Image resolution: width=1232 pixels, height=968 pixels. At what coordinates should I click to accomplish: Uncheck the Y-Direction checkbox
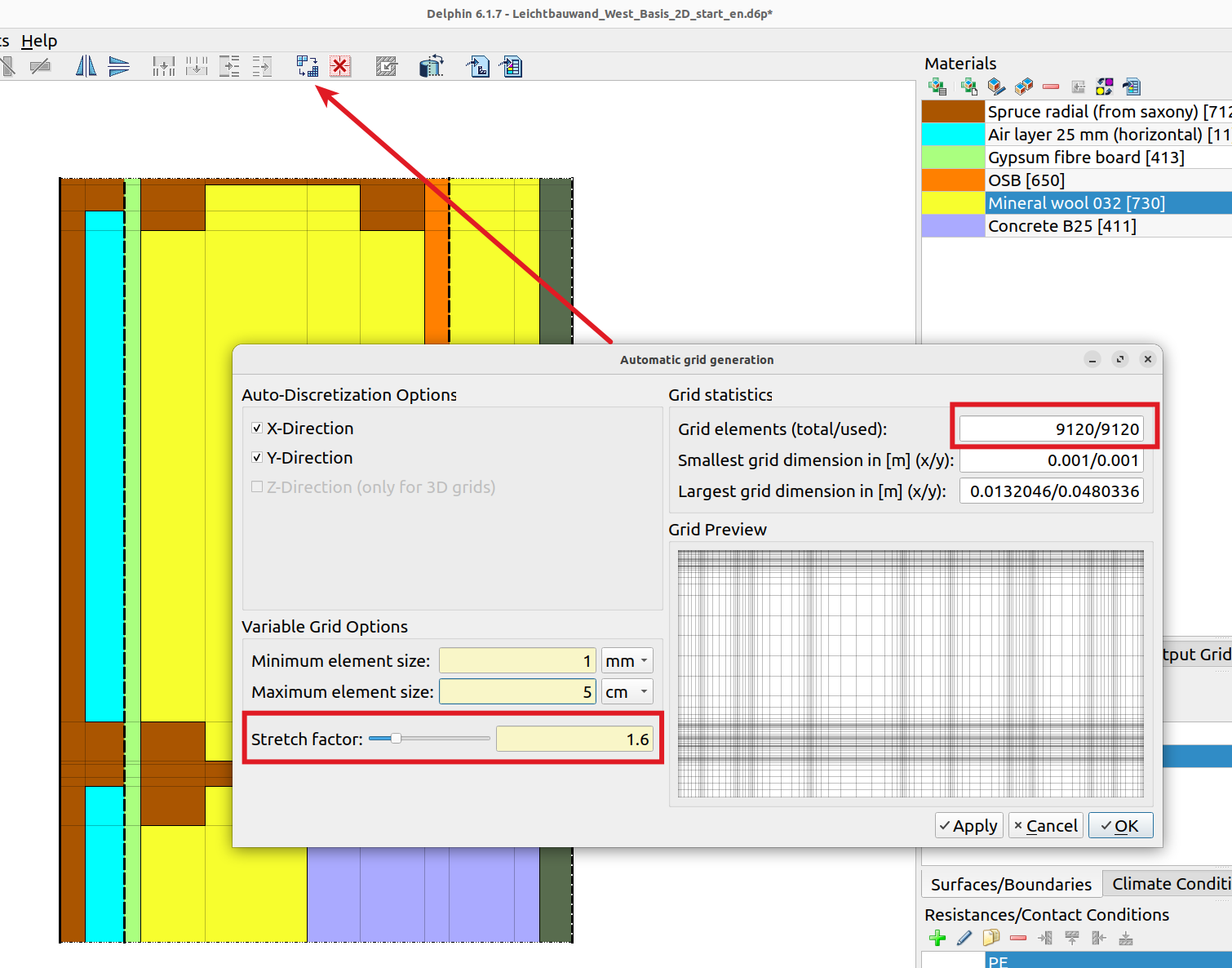[x=257, y=457]
